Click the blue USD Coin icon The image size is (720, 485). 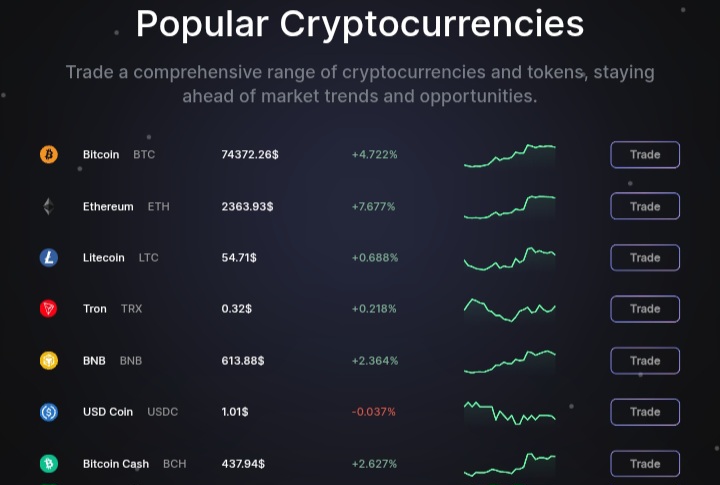click(48, 412)
